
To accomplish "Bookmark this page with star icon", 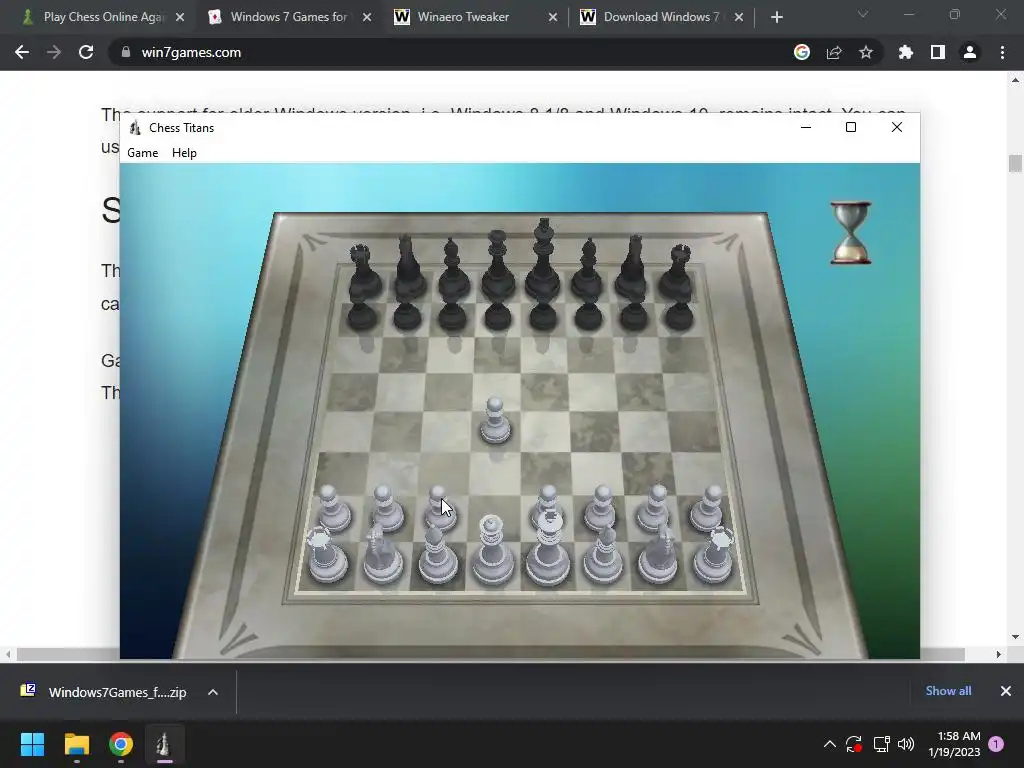I will [866, 52].
